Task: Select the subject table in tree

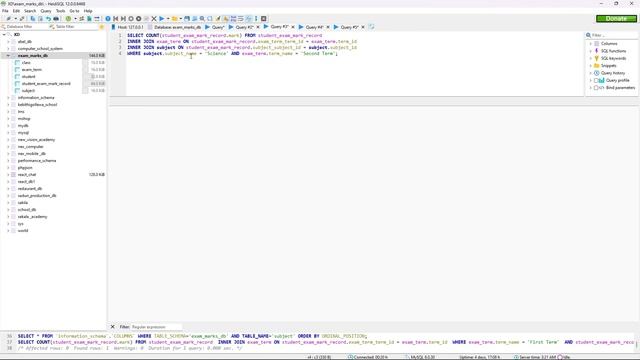Action: [x=28, y=91]
